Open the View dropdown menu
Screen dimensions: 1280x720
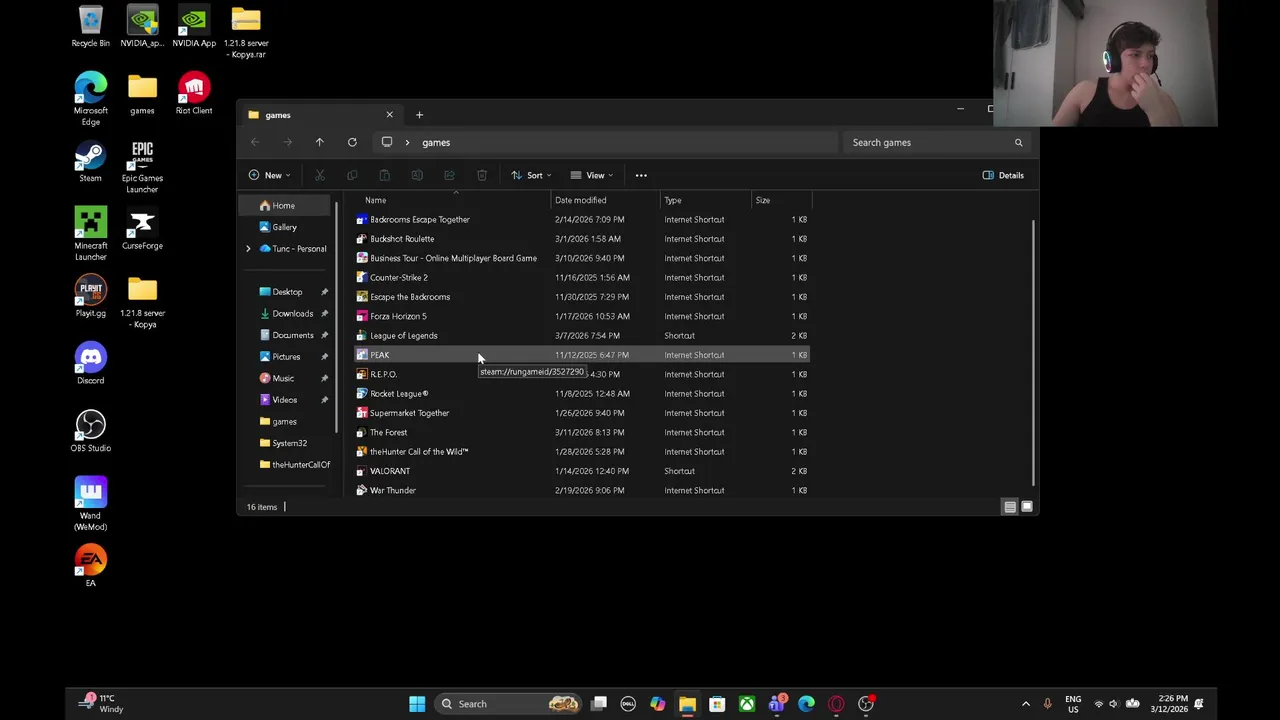[591, 175]
